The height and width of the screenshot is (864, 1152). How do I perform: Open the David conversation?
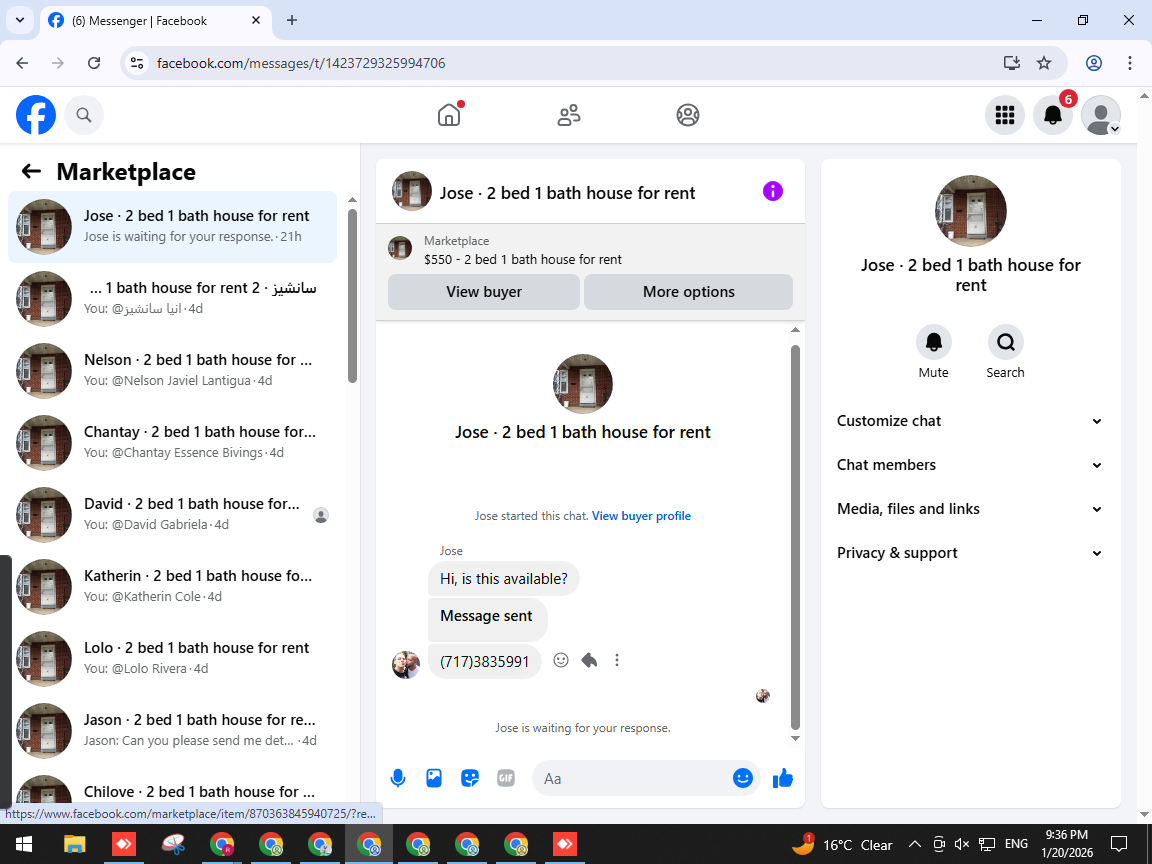173,514
